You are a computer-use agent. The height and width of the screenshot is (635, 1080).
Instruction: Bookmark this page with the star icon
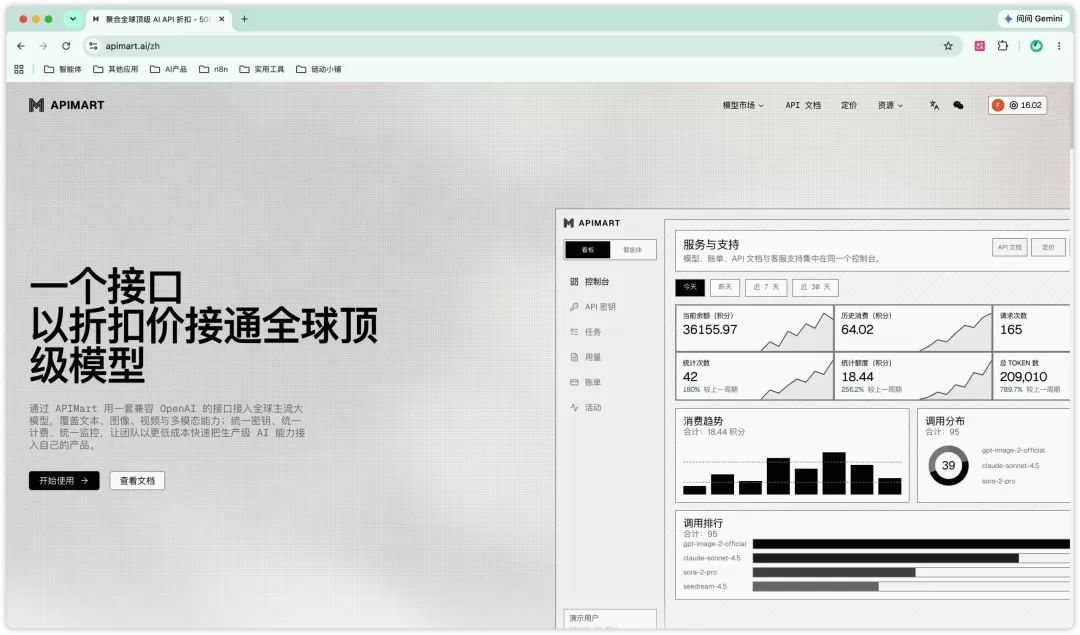(x=948, y=46)
